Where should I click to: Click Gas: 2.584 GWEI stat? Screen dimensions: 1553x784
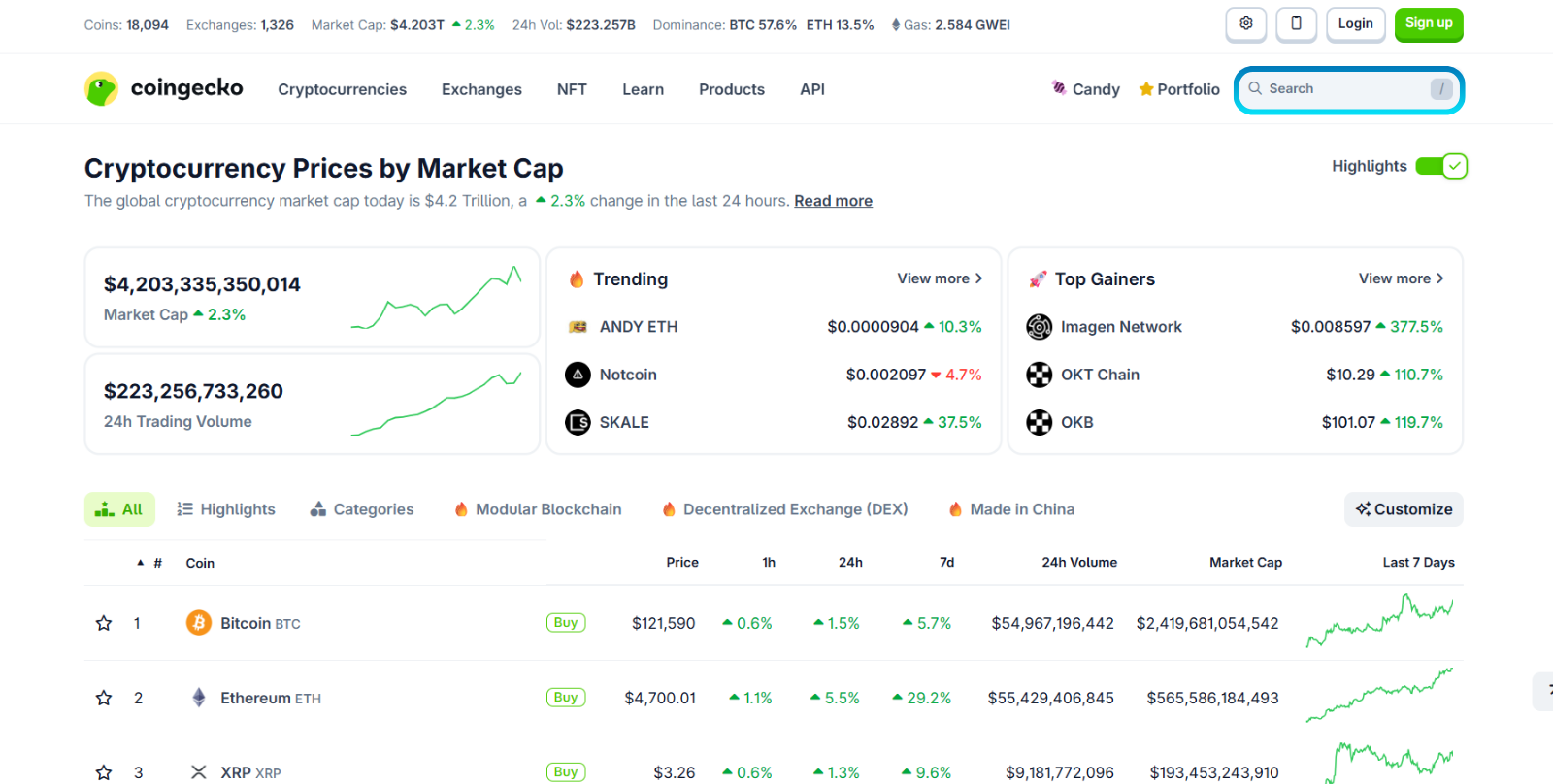pyautogui.click(x=950, y=25)
